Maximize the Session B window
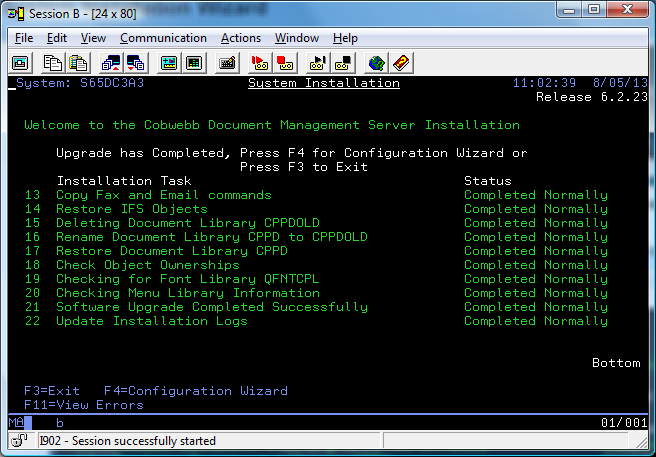The image size is (656, 457). point(594,10)
